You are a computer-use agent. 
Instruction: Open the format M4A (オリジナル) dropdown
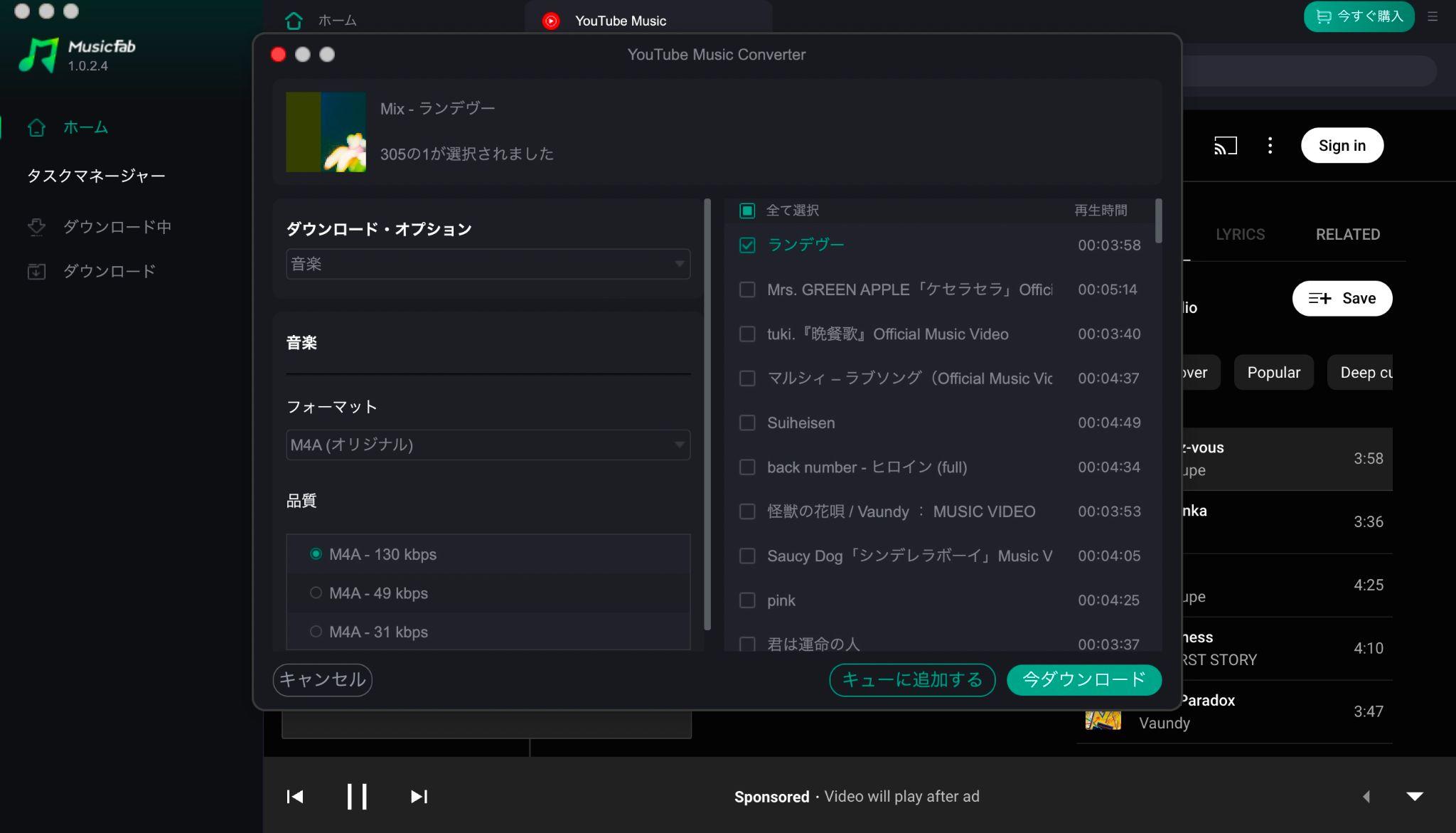click(488, 445)
